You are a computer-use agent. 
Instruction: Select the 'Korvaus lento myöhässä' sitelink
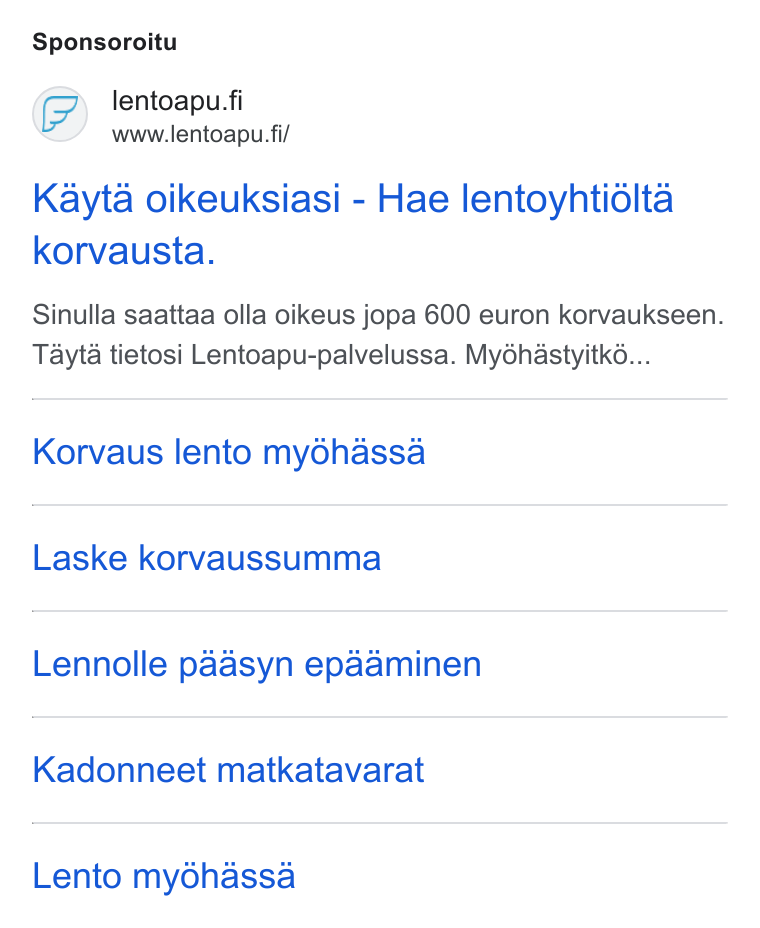point(229,452)
